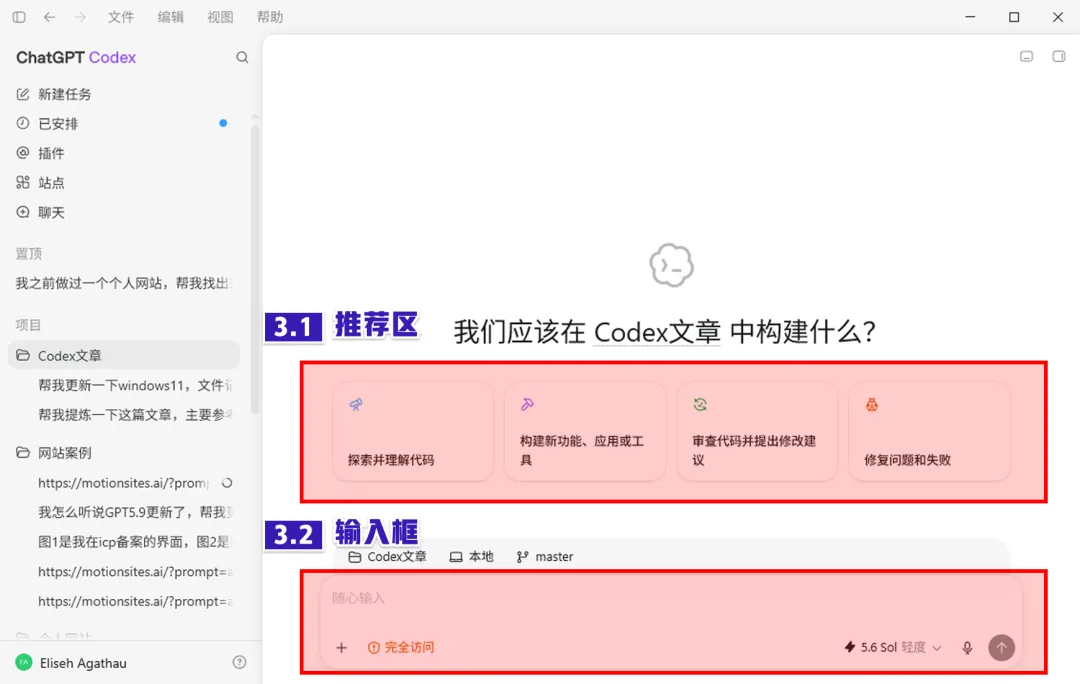Click the sidebar vertical scrollbar

coord(255,269)
